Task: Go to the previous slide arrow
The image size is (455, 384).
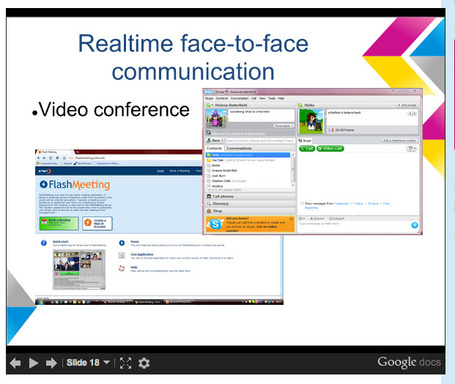Action: (15, 363)
